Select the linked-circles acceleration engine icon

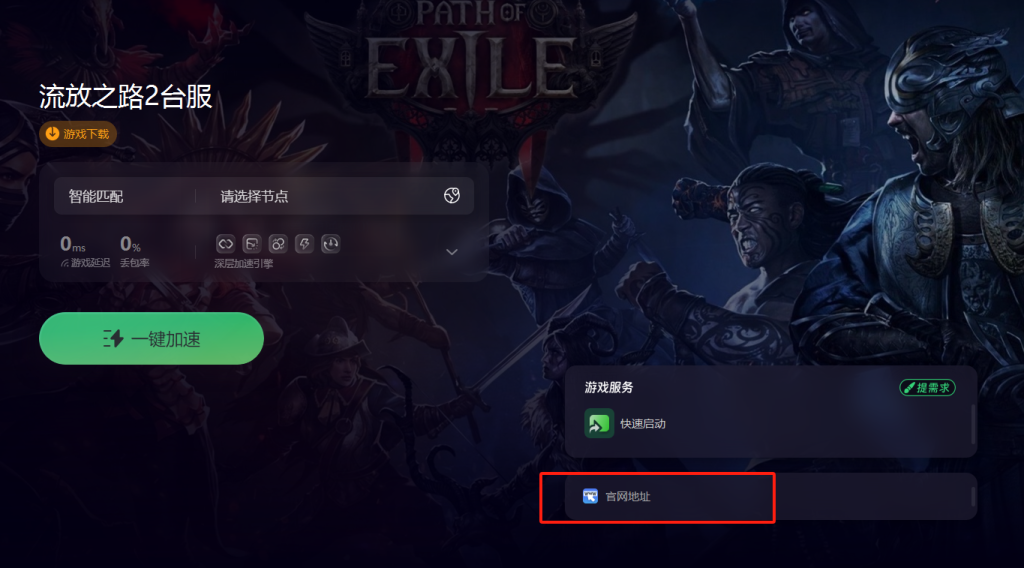[278, 244]
